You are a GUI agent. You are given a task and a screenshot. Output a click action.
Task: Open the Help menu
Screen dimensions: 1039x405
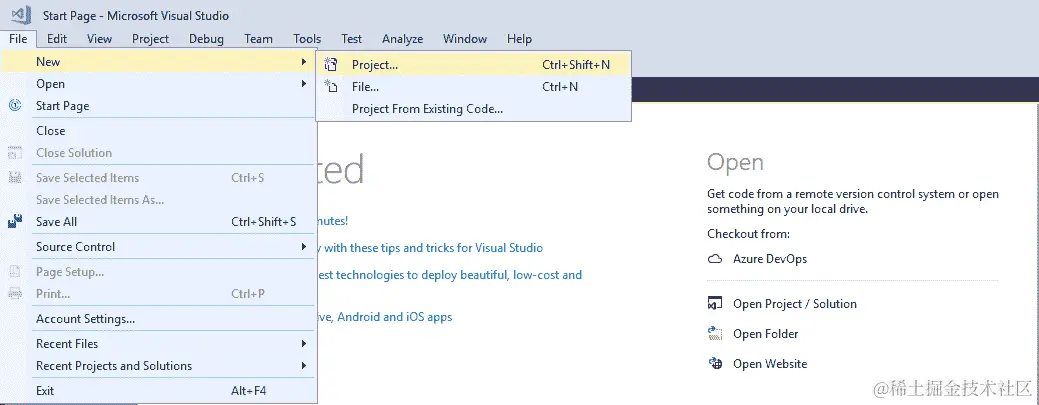click(x=520, y=39)
